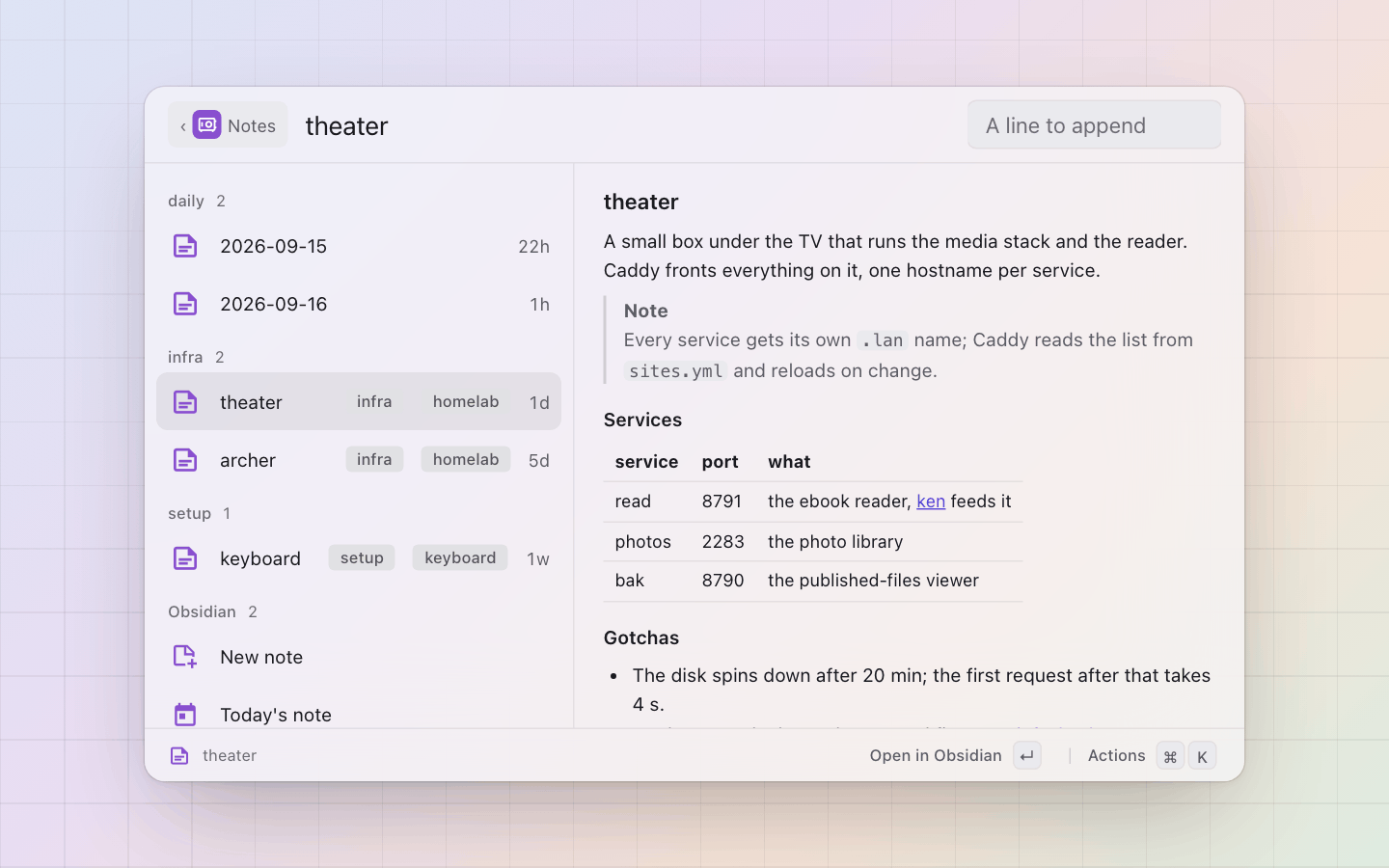The image size is (1389, 868).
Task: Click the 'read' service cell
Action: (633, 502)
